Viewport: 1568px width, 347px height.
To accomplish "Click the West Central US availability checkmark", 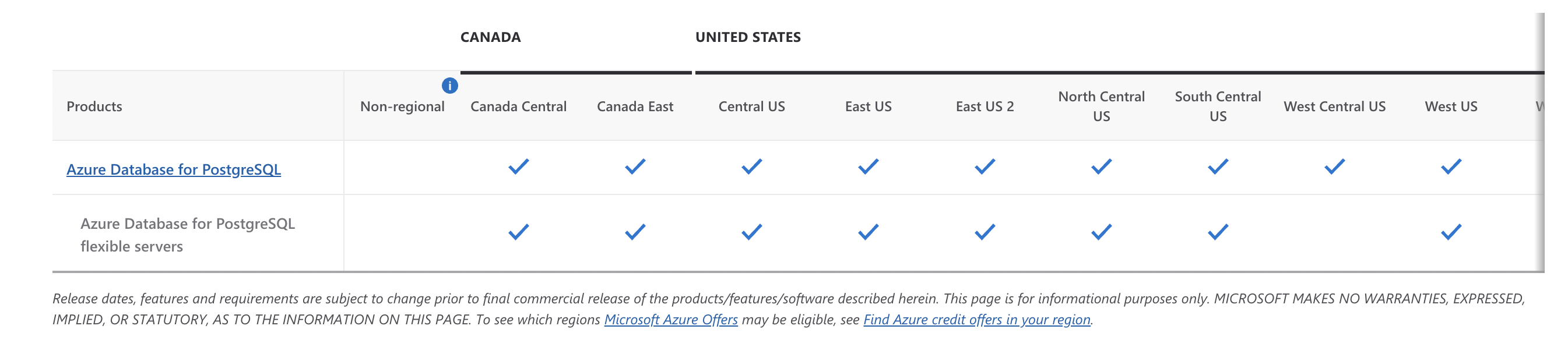I will (1334, 166).
